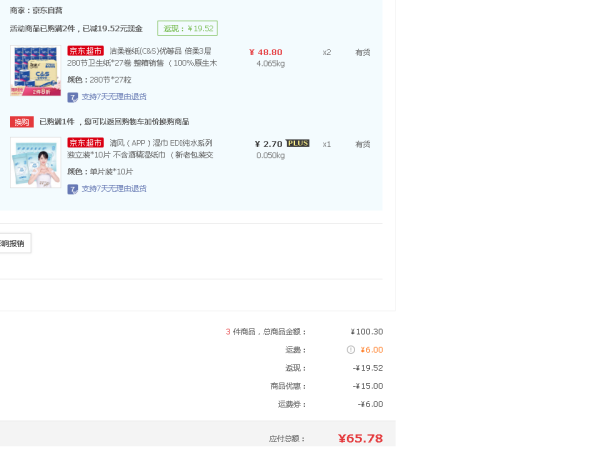
Task: Click the 京东超市 badge on wet wipes item
Action: pos(85,143)
